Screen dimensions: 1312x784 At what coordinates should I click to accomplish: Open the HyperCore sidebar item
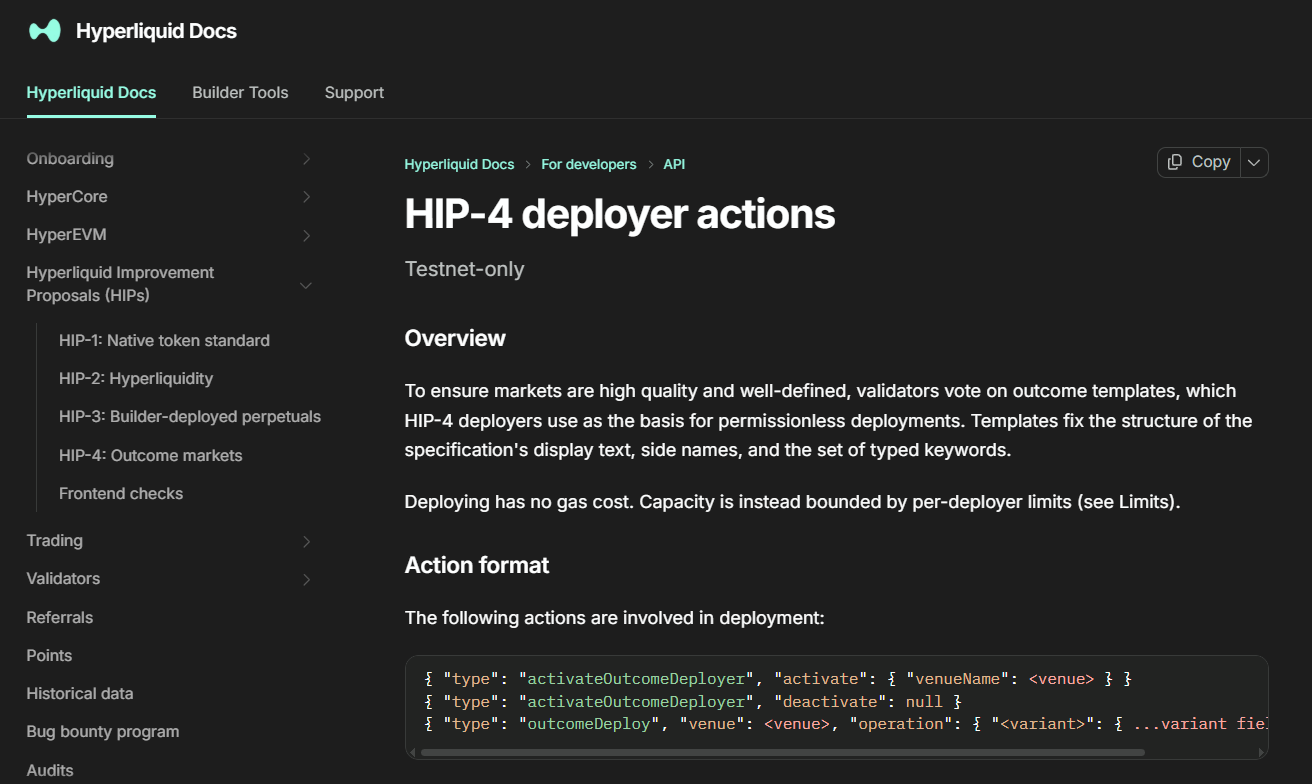coord(67,196)
